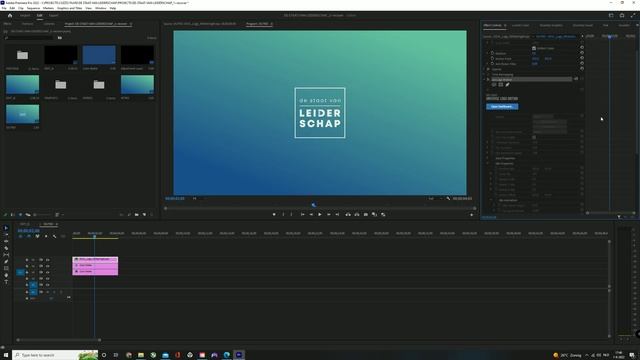
Task: Switch to the Lumetri Color tab
Action: click(520, 25)
